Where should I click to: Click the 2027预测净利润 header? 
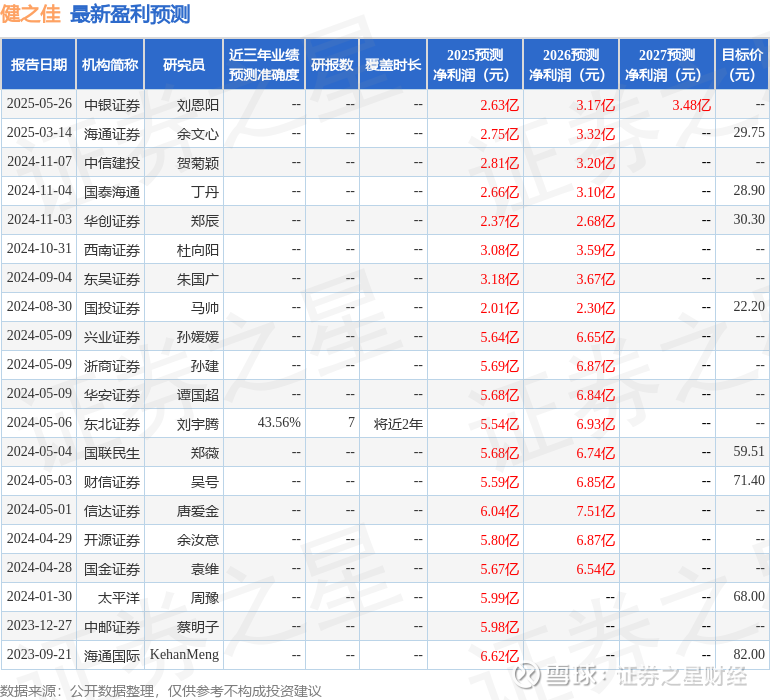667,64
